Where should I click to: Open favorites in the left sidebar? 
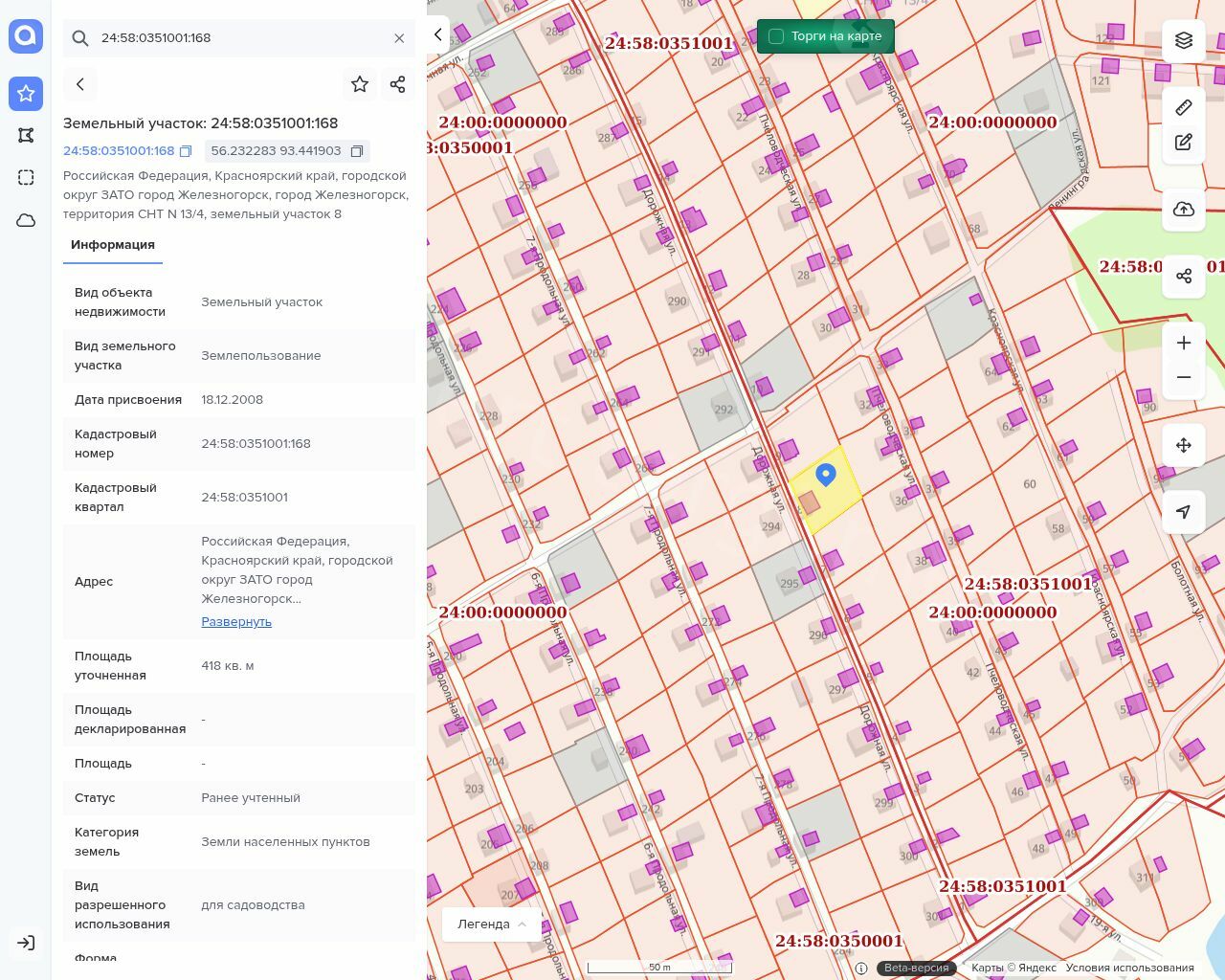coord(26,94)
